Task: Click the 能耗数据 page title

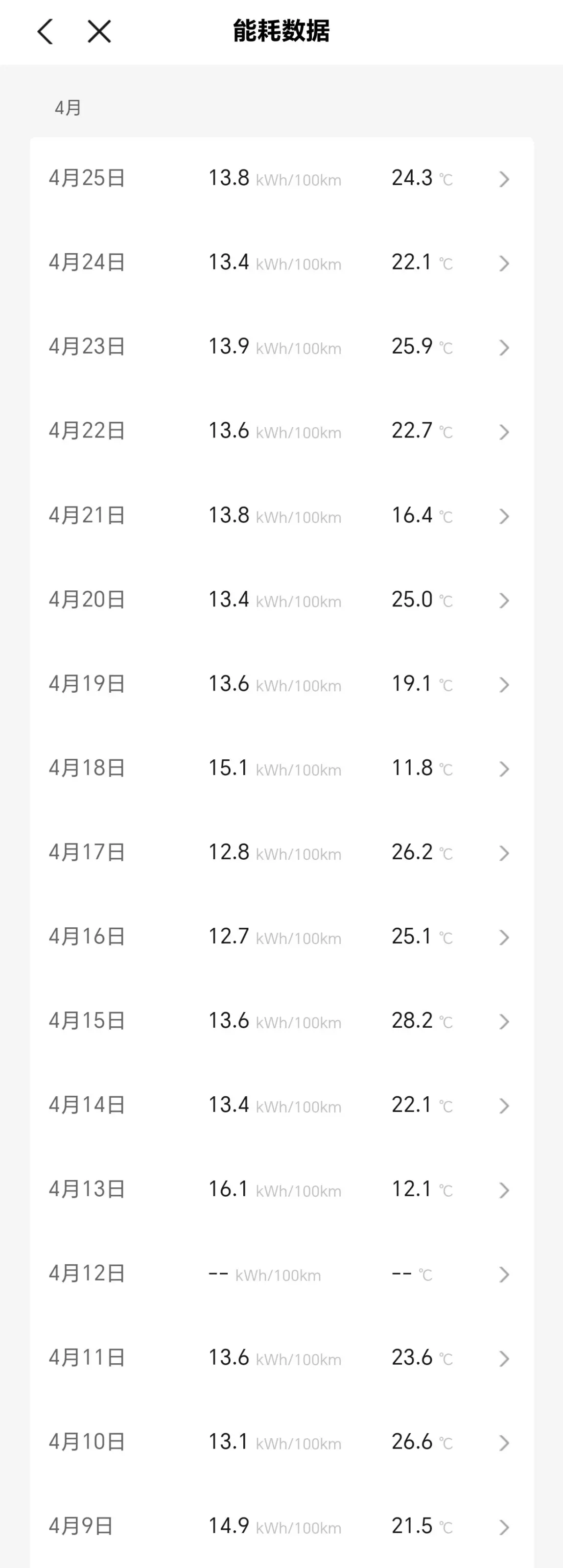Action: pos(281,32)
